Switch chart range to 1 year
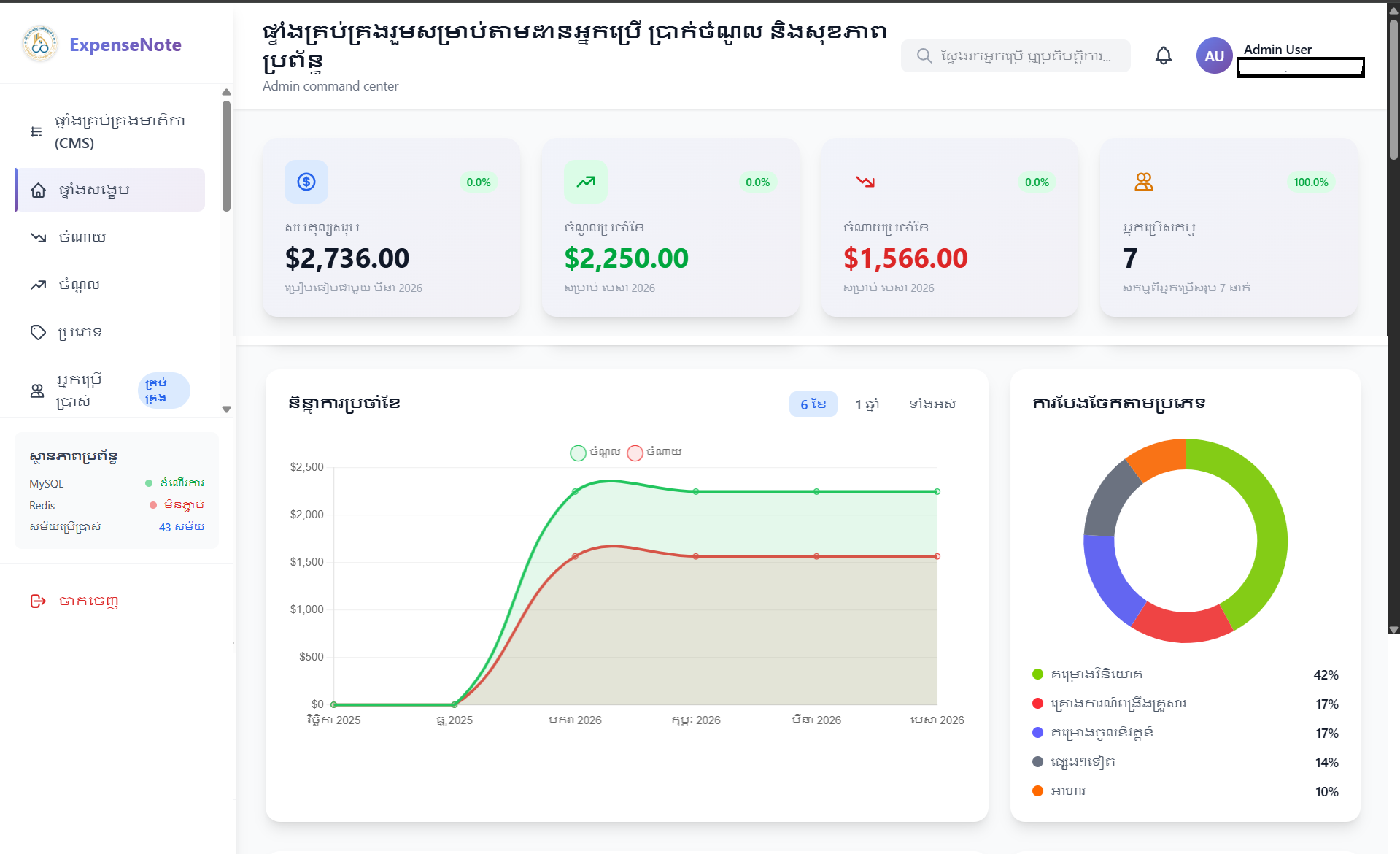 867,404
